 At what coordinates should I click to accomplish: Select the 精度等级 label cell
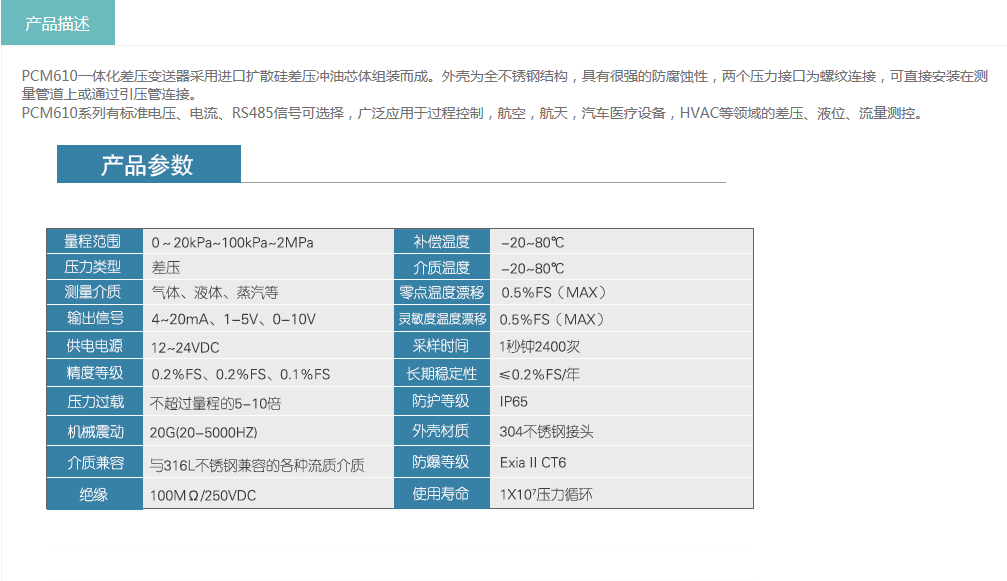(94, 373)
